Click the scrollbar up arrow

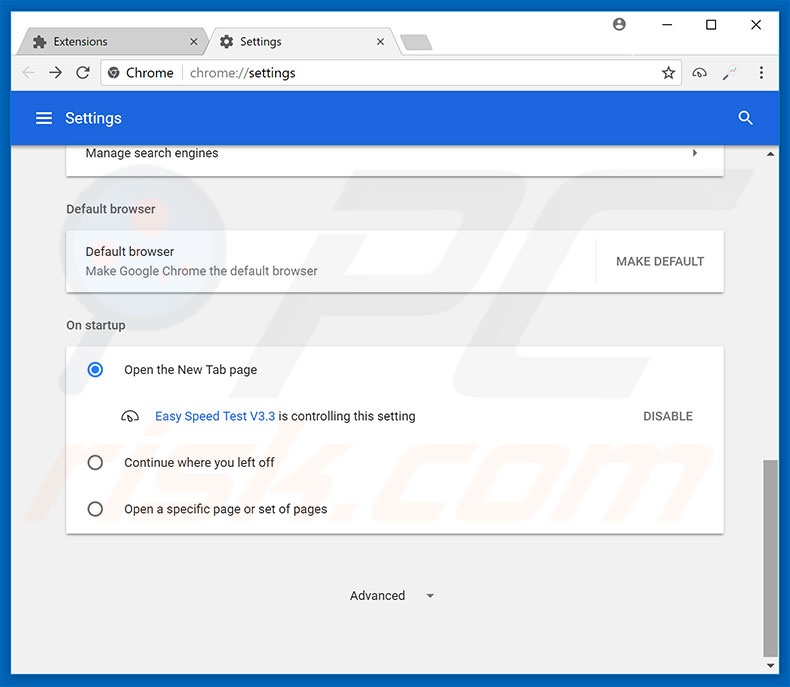tap(770, 154)
